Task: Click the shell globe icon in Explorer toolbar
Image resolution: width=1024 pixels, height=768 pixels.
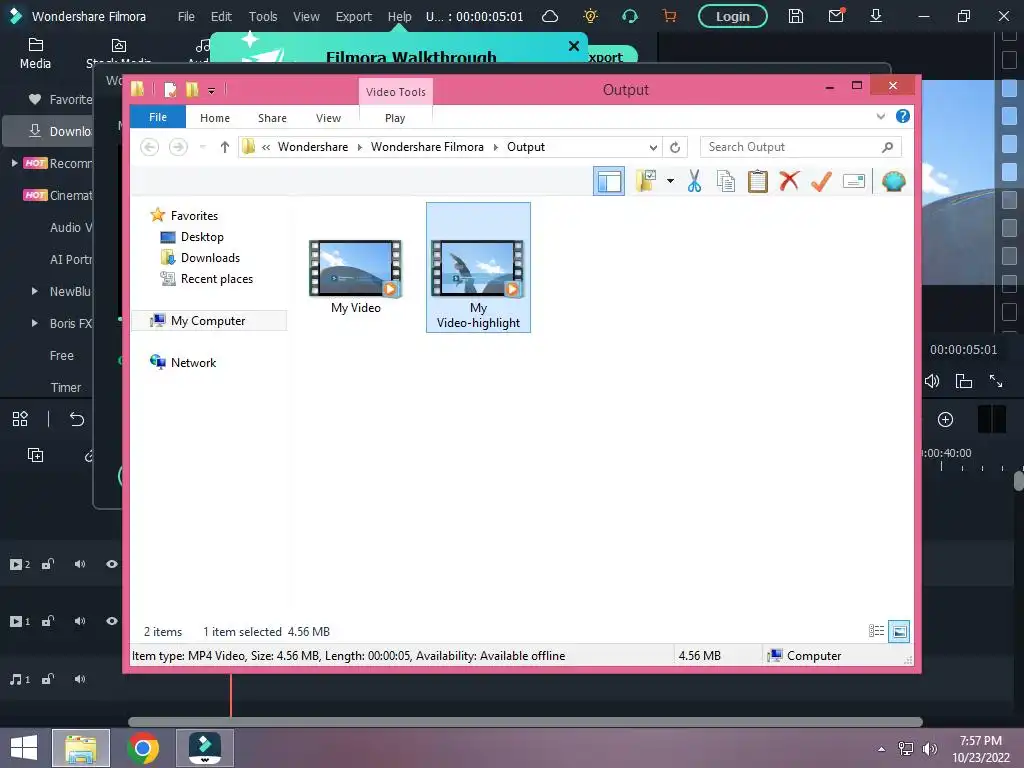Action: click(x=893, y=181)
